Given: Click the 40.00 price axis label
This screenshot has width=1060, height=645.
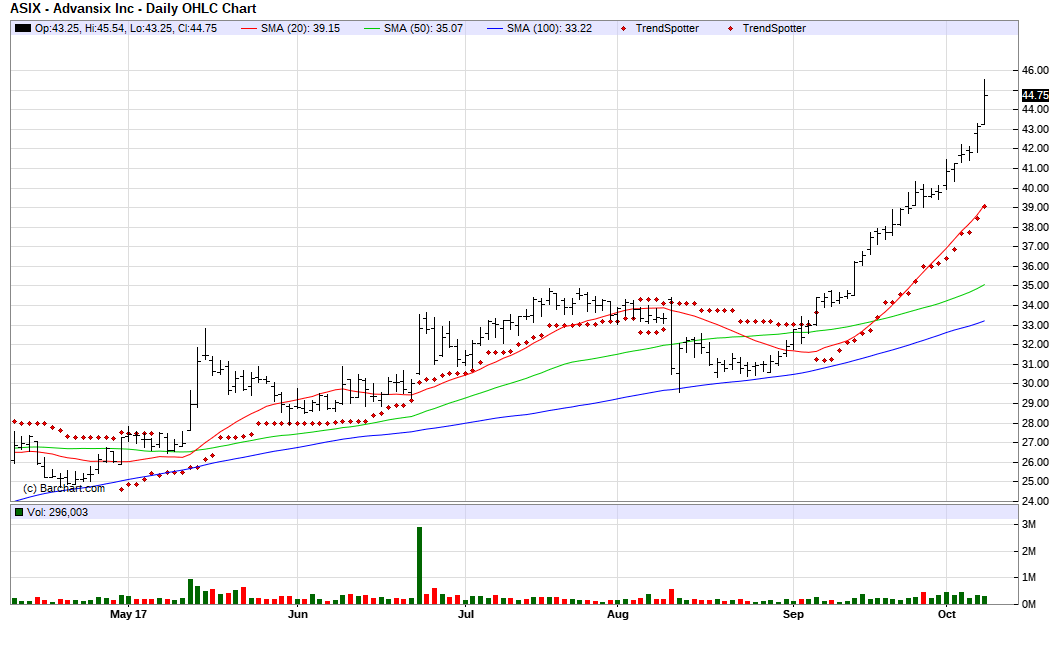Looking at the screenshot, I should click(1035, 188).
